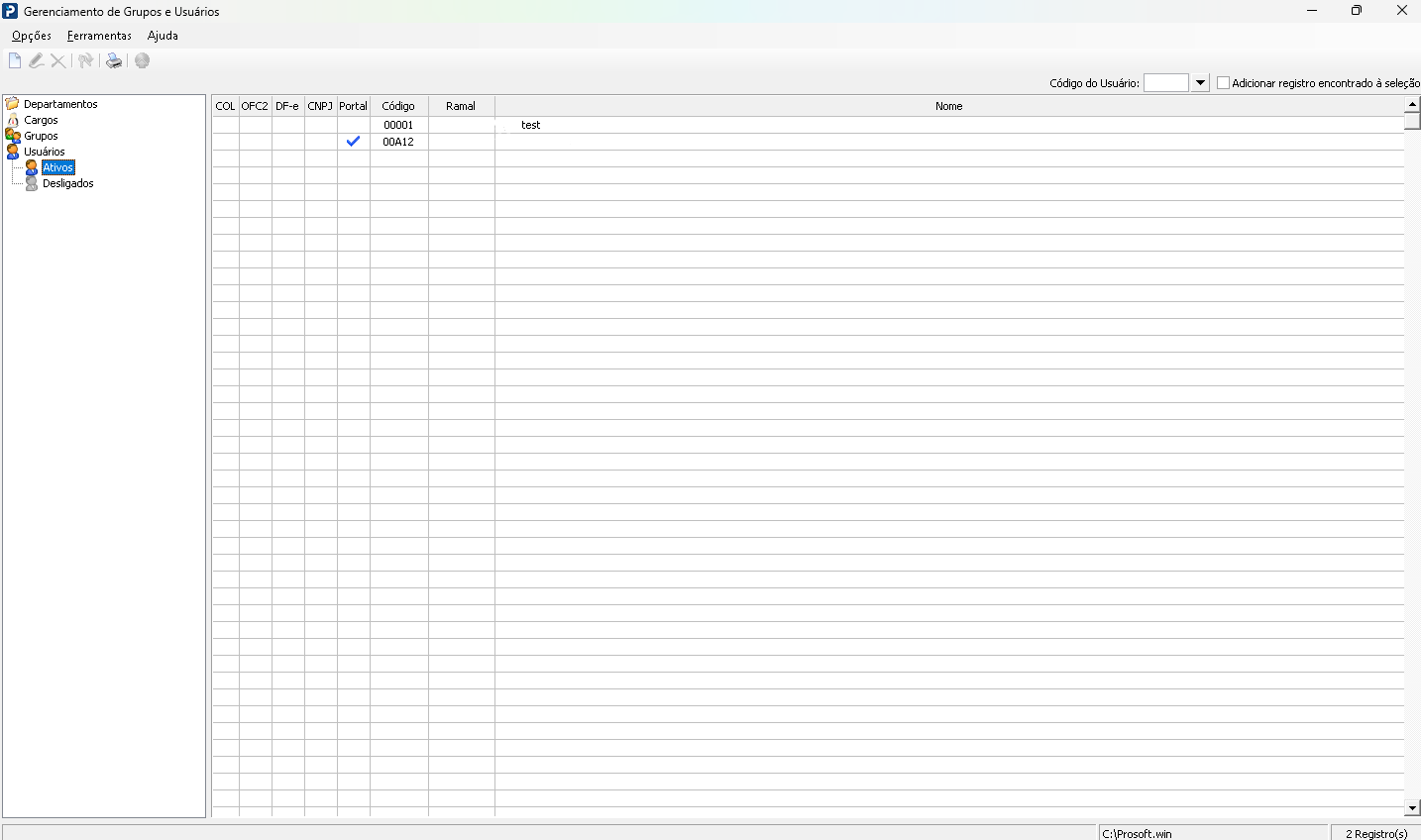
Task: Select the Cargos icon in tree
Action: point(13,120)
